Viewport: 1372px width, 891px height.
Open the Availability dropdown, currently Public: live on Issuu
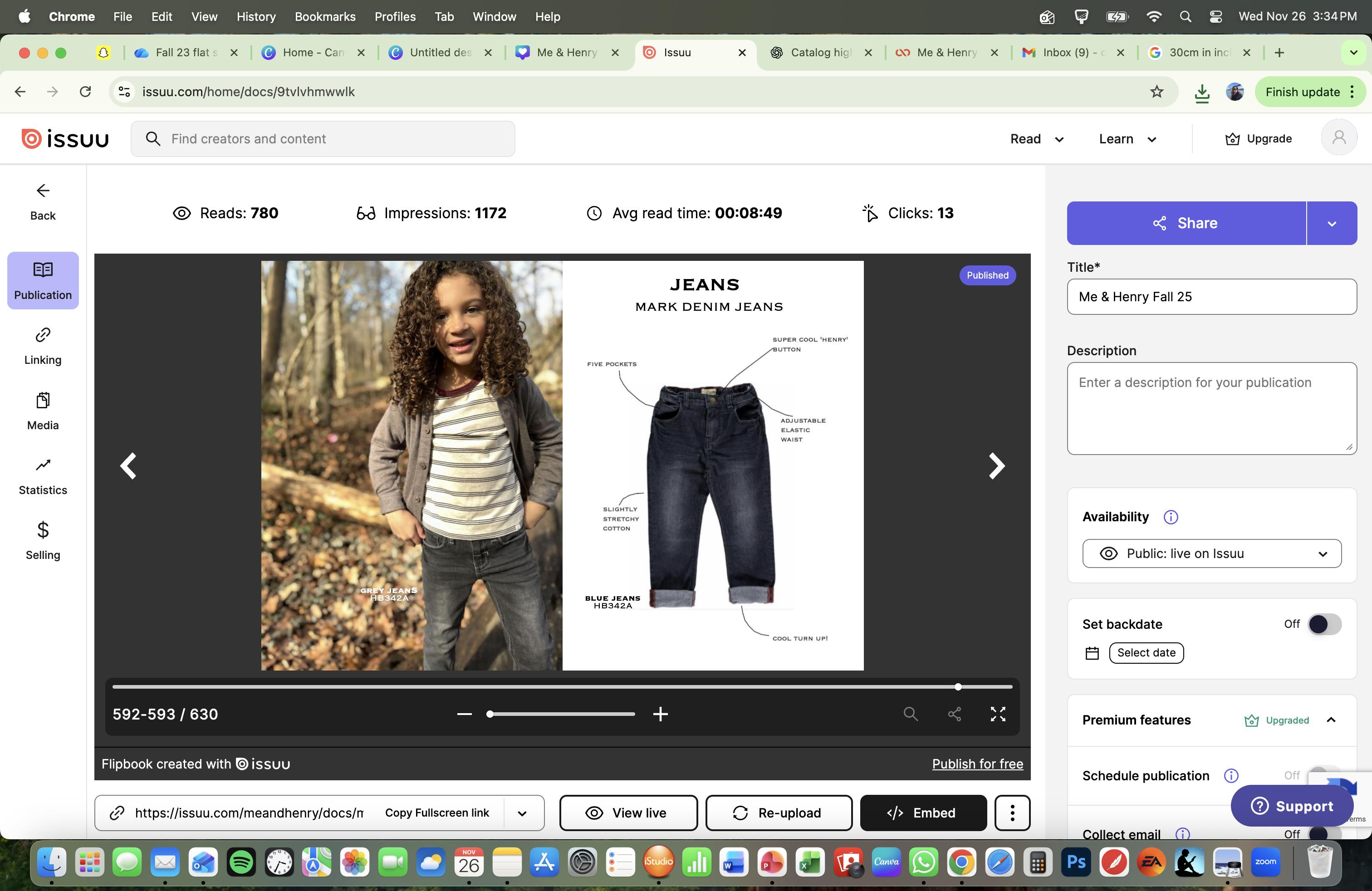[x=1212, y=553]
